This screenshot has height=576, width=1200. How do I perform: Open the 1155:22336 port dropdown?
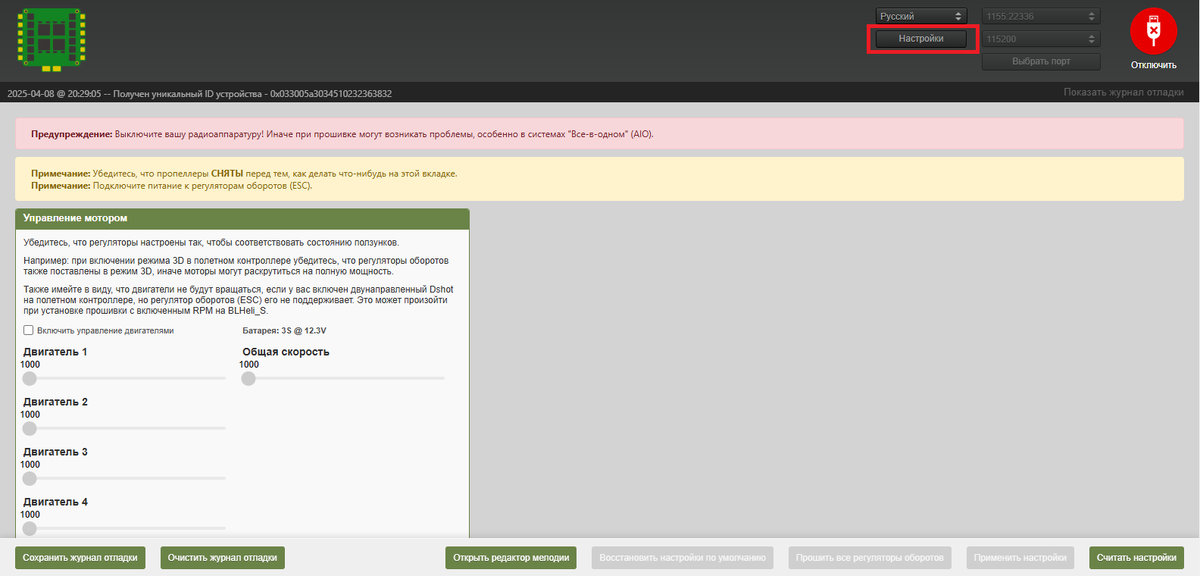pos(1041,16)
